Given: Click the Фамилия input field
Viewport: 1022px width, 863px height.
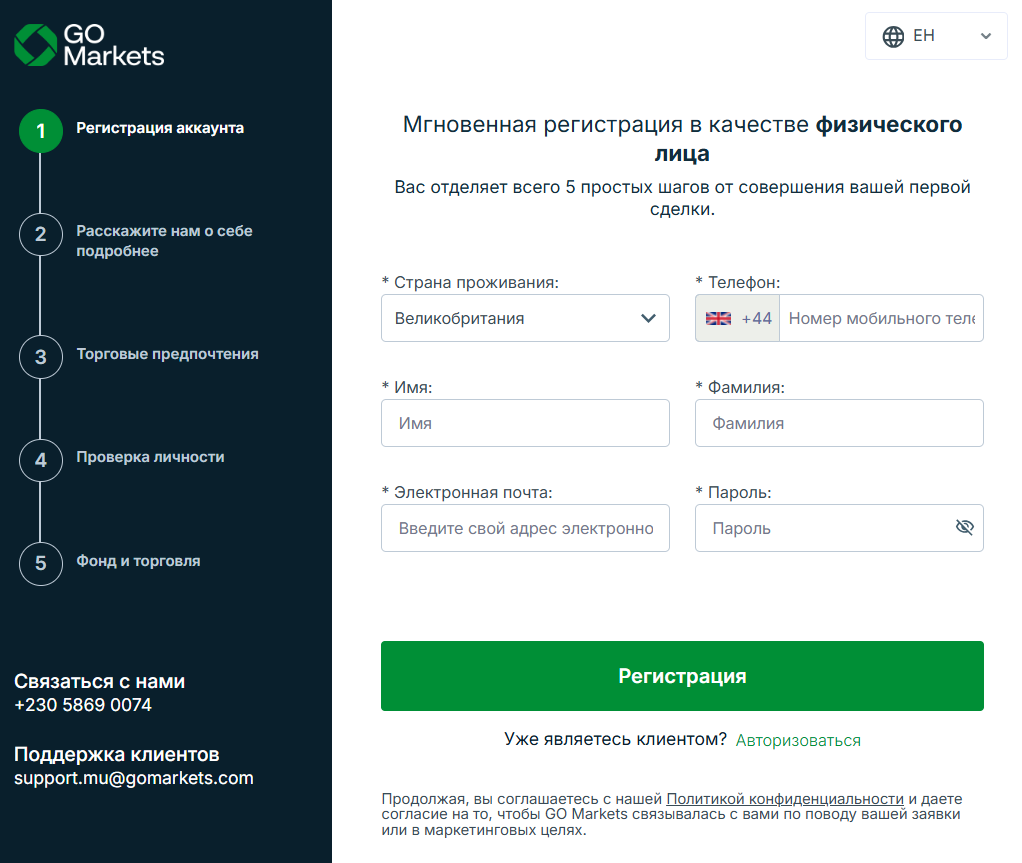Looking at the screenshot, I should [839, 423].
